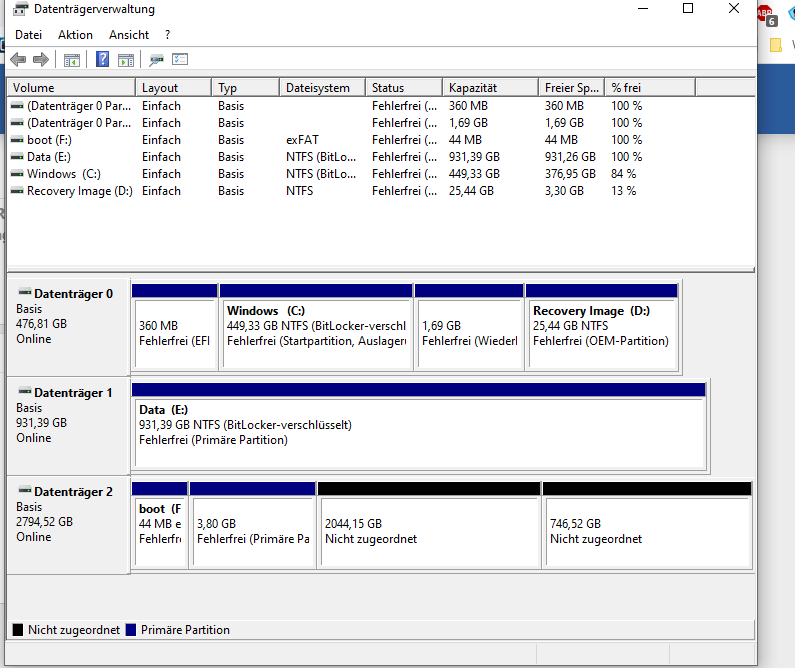Click the 449,33 GB capacity cell
The width and height of the screenshot is (795, 668).
tap(474, 174)
